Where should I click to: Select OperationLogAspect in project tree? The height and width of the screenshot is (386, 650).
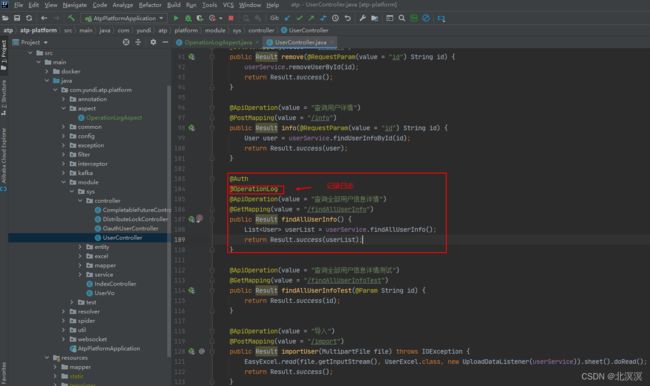(x=110, y=118)
